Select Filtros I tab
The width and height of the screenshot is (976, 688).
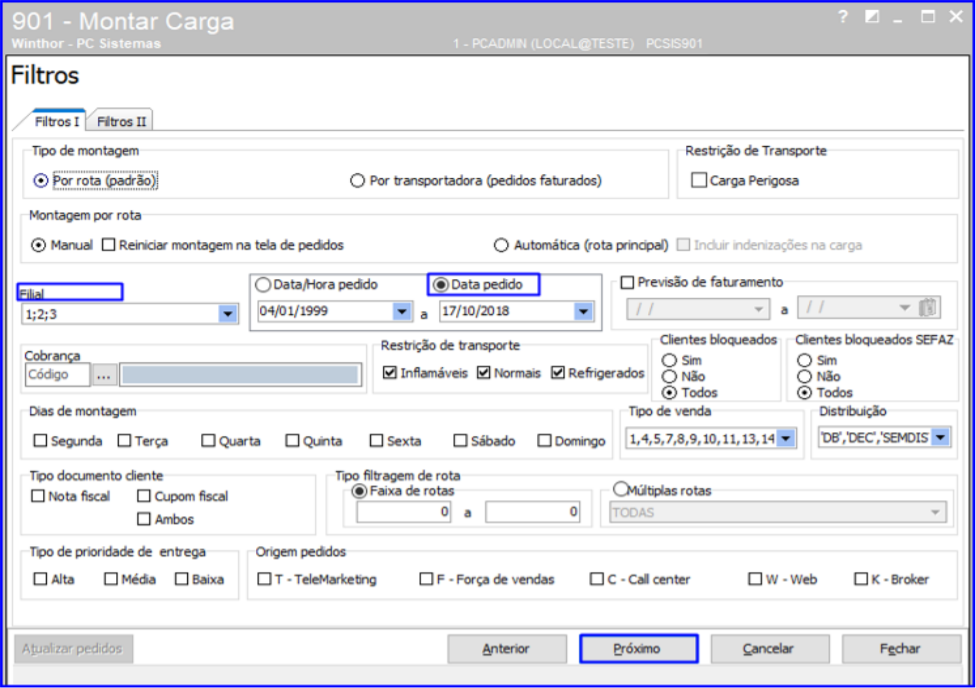56,121
